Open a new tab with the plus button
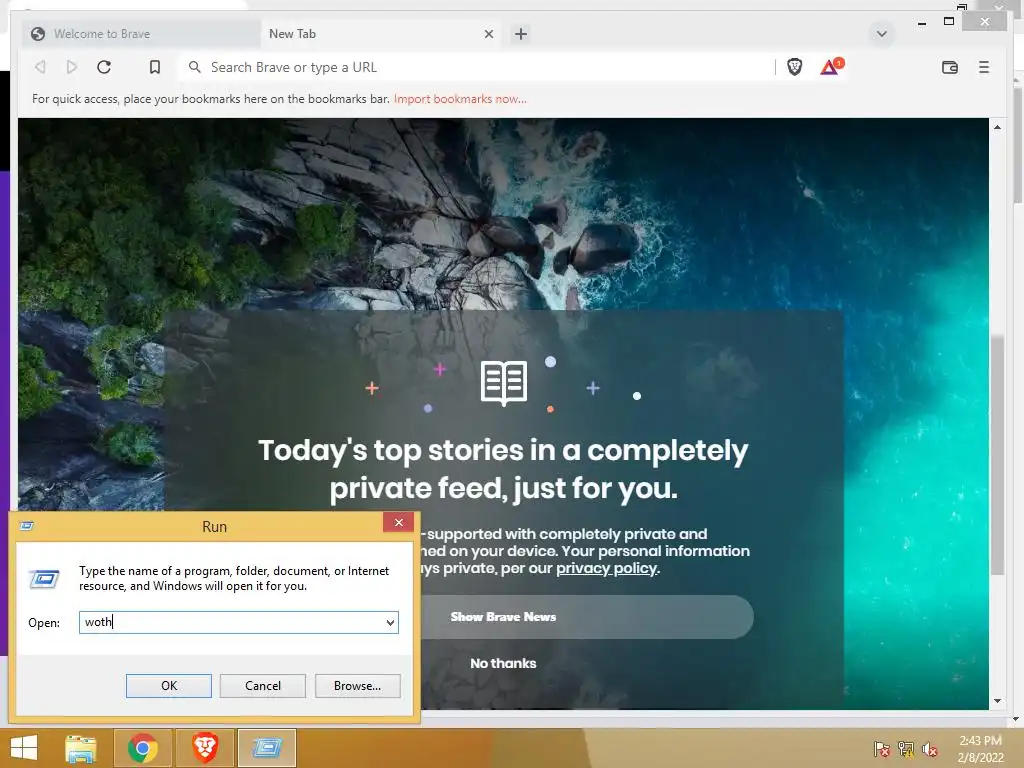The image size is (1024, 768). click(520, 34)
